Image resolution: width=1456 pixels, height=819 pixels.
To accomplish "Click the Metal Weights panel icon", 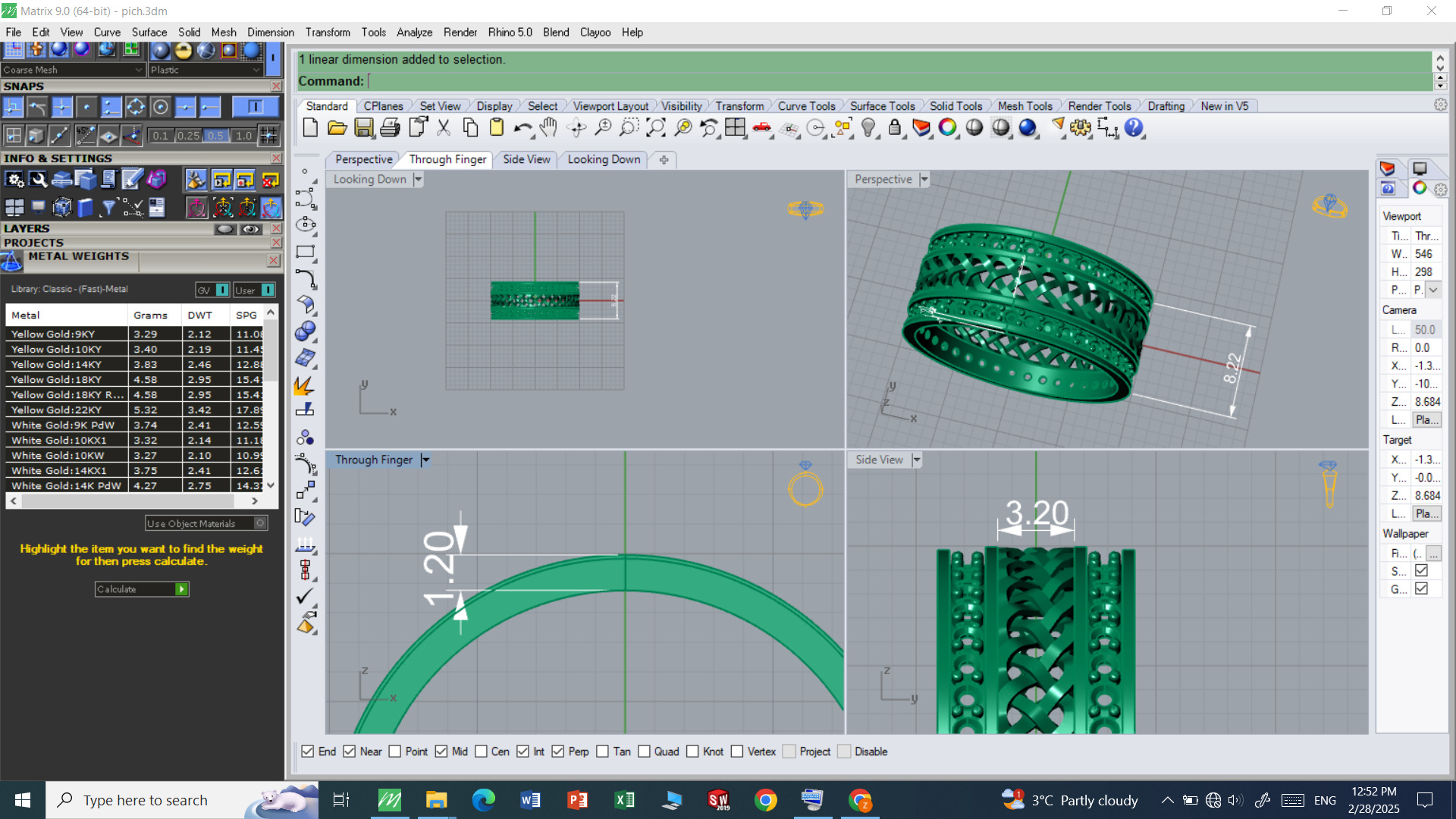I will (11, 261).
